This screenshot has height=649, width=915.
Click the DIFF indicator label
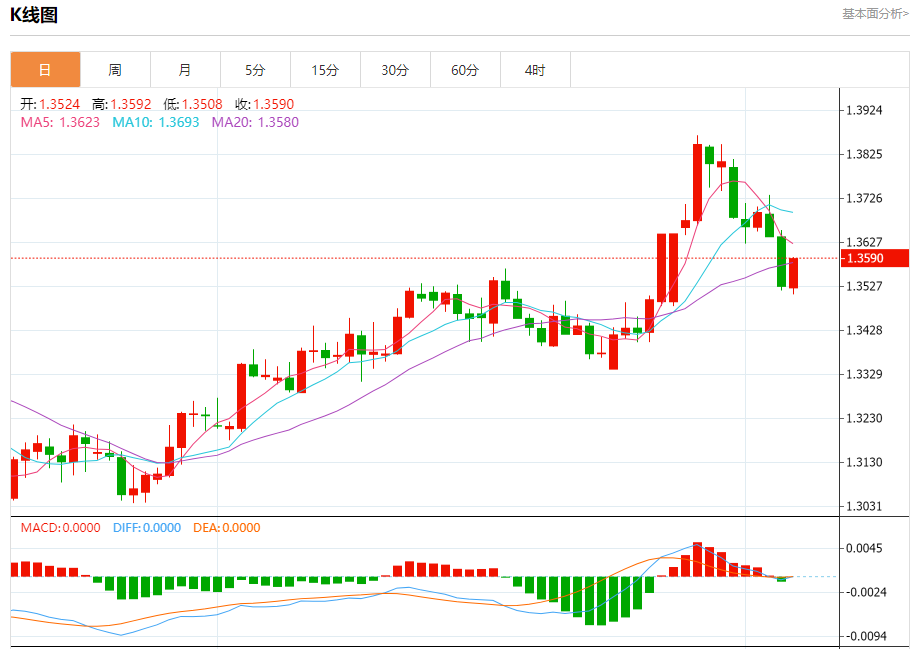(146, 527)
